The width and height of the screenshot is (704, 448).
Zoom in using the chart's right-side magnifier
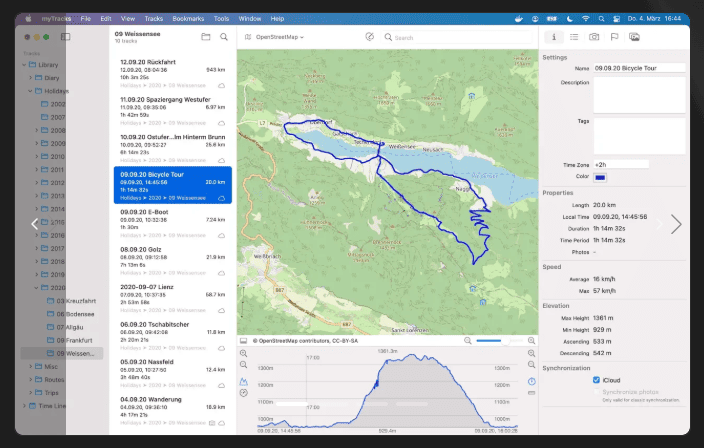pyautogui.click(x=532, y=353)
